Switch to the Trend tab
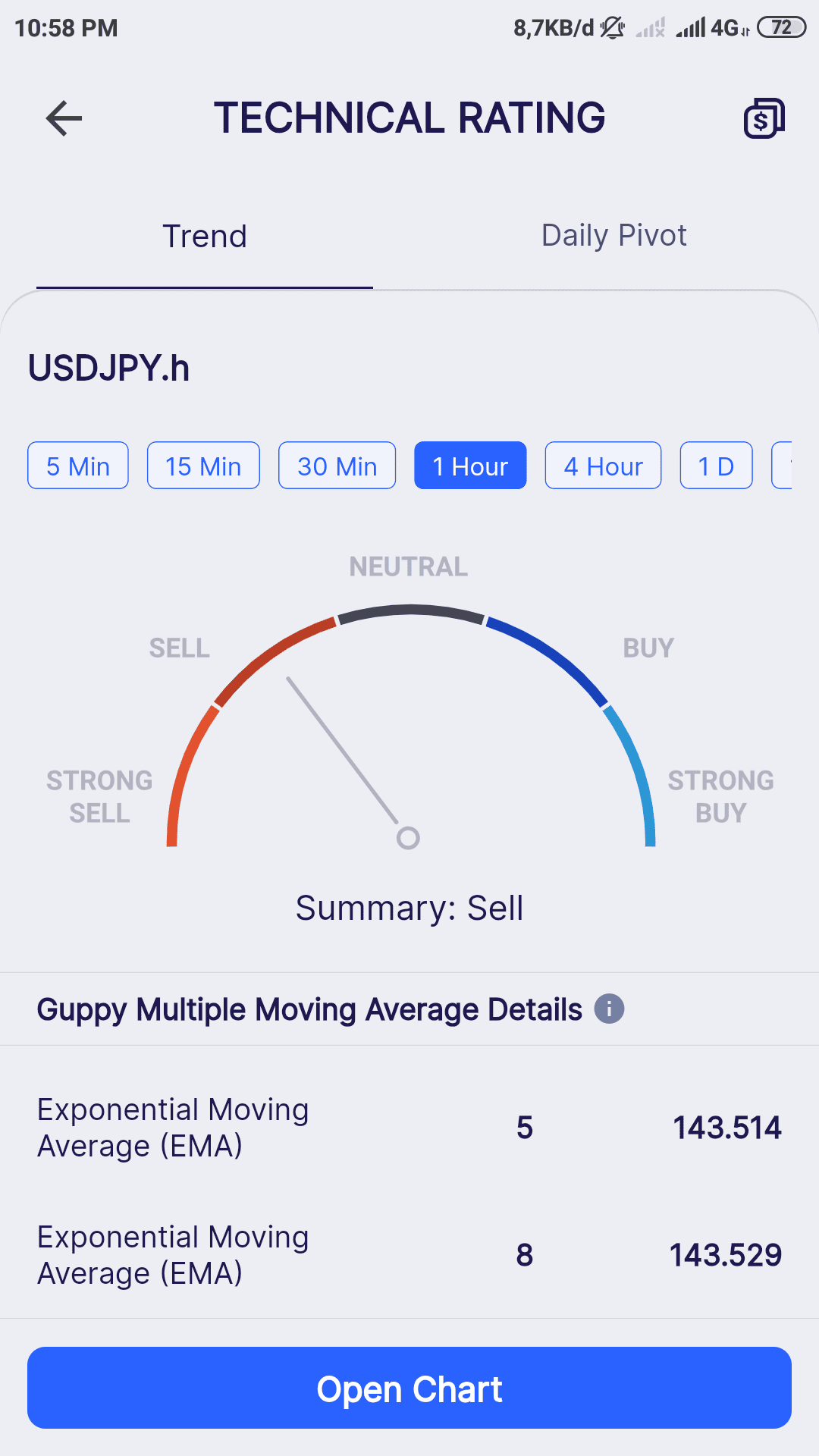This screenshot has width=819, height=1456. click(x=205, y=237)
